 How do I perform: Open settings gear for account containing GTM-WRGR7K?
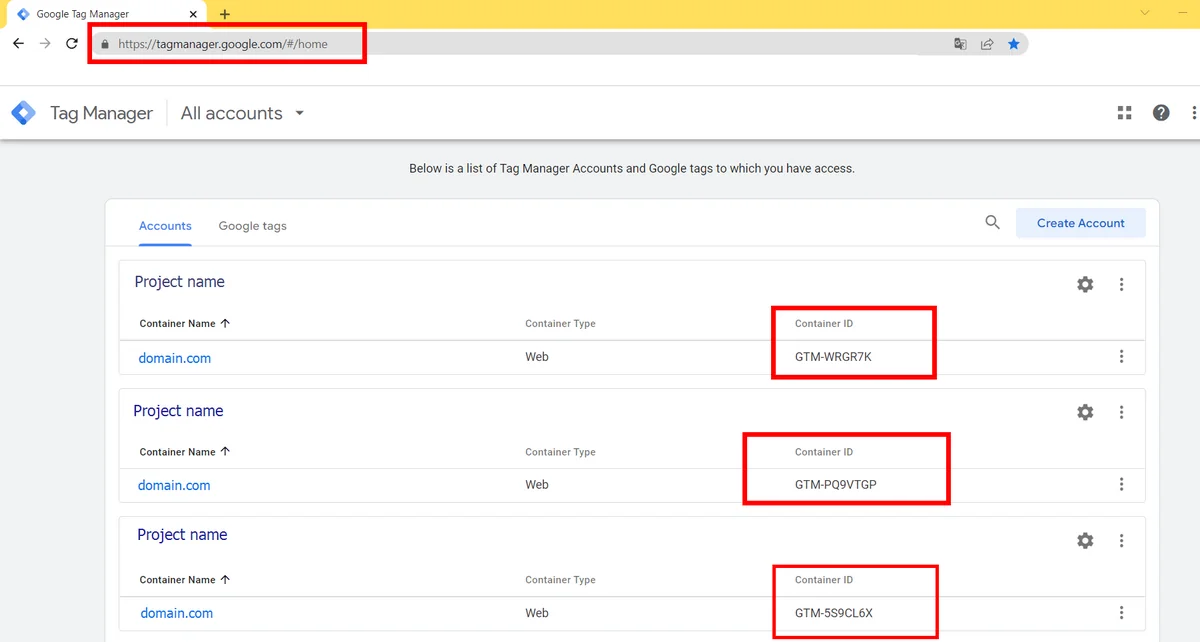tap(1085, 285)
